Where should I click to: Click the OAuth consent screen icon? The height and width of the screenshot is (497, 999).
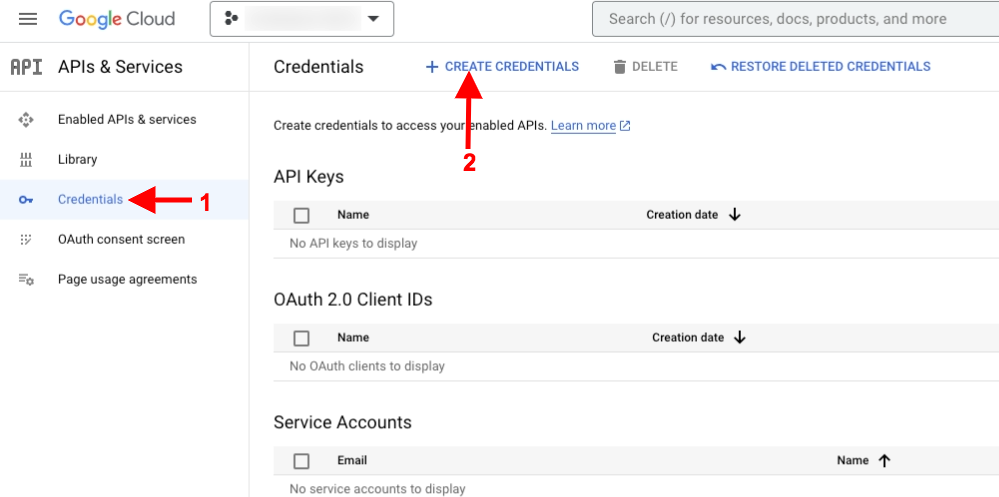pos(26,240)
